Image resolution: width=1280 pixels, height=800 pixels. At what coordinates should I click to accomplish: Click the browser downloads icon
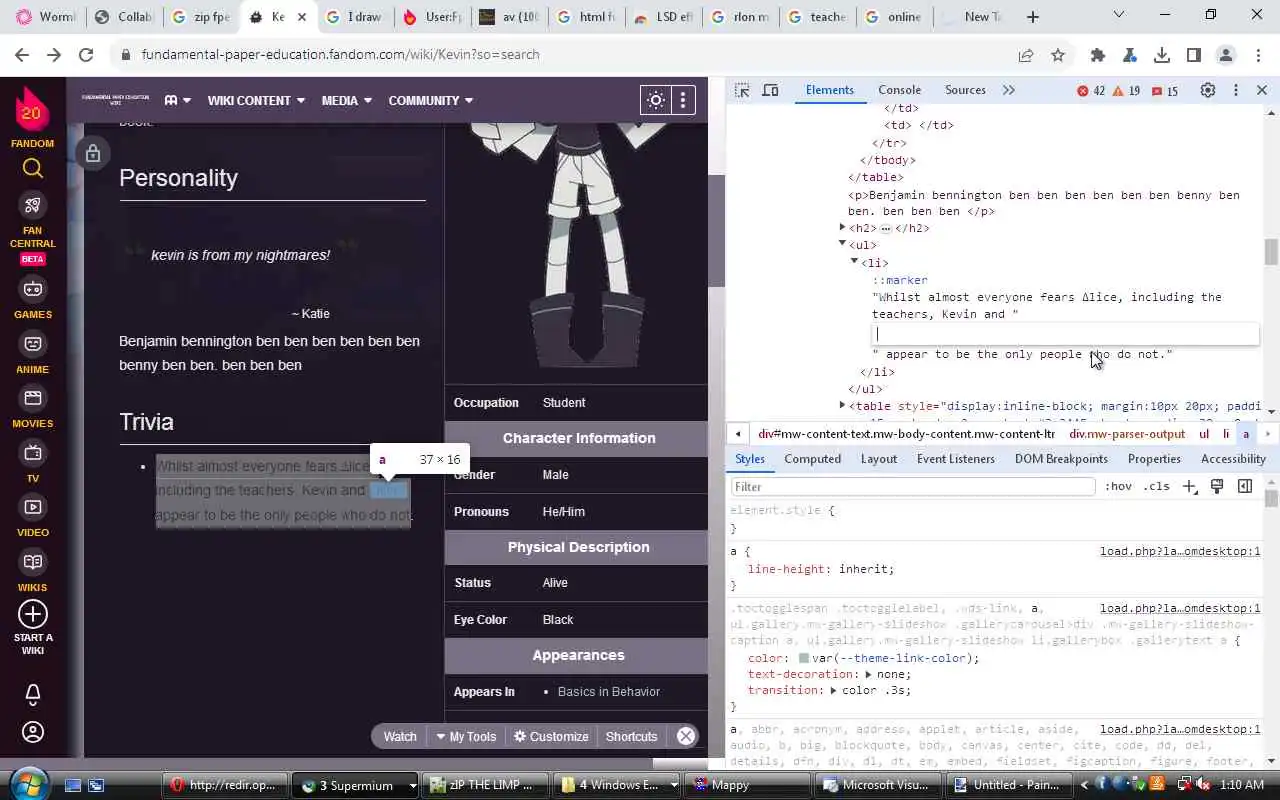click(x=1162, y=55)
